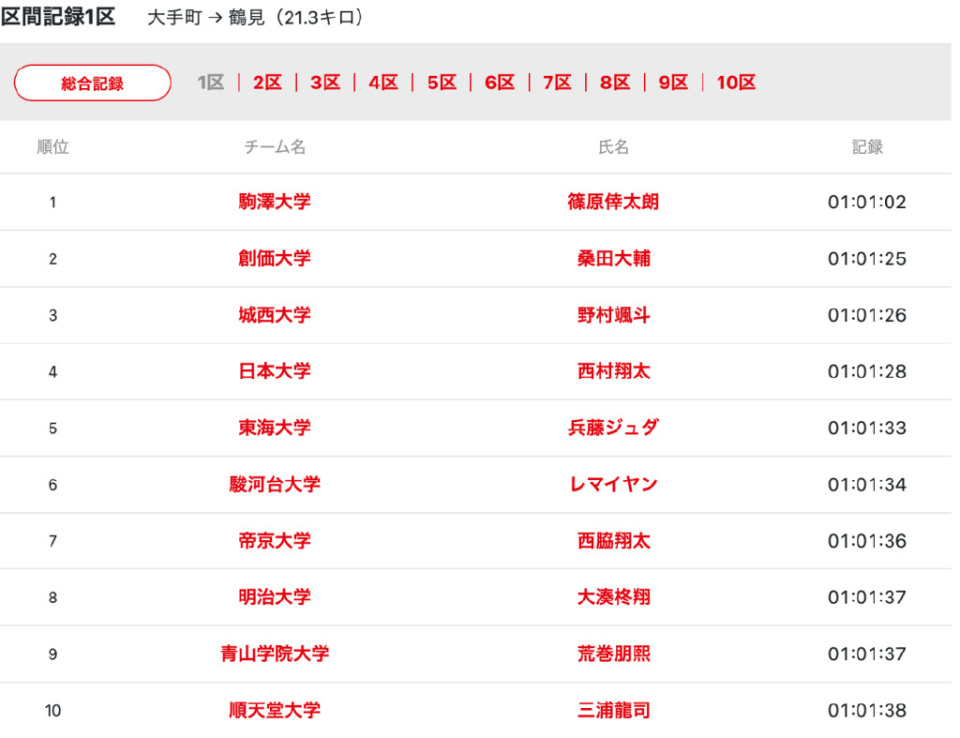The image size is (960, 738).
Task: Open the 駒澤大学 team link
Action: coord(275,202)
